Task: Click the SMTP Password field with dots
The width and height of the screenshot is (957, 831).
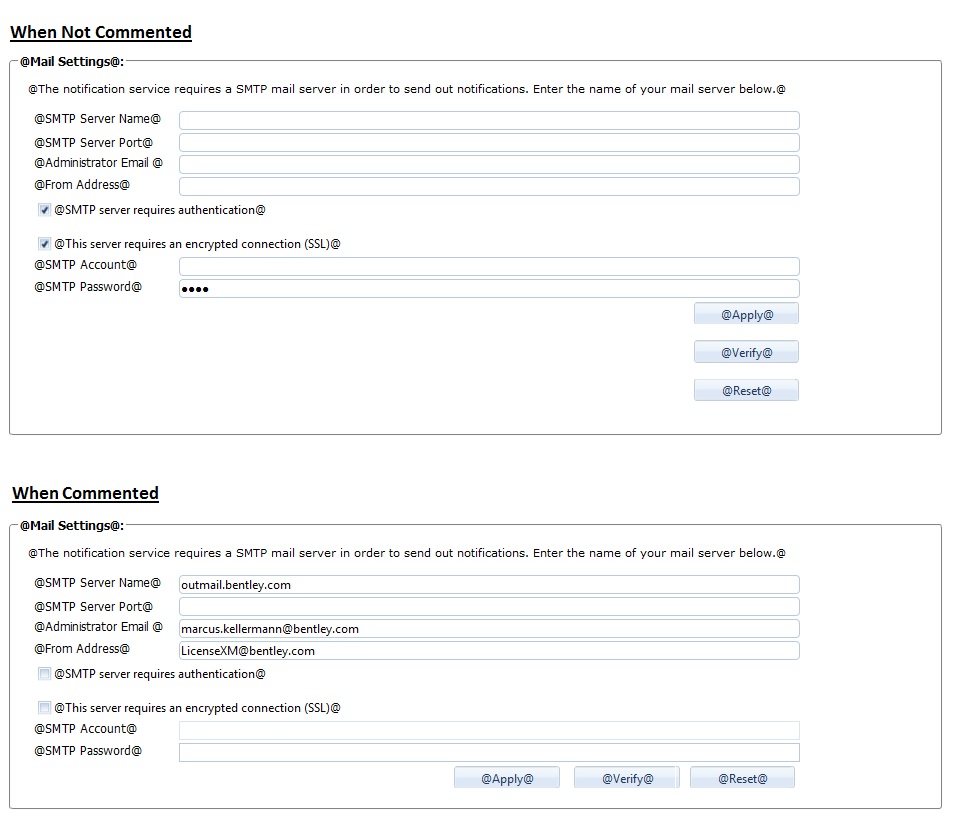Action: tap(489, 289)
